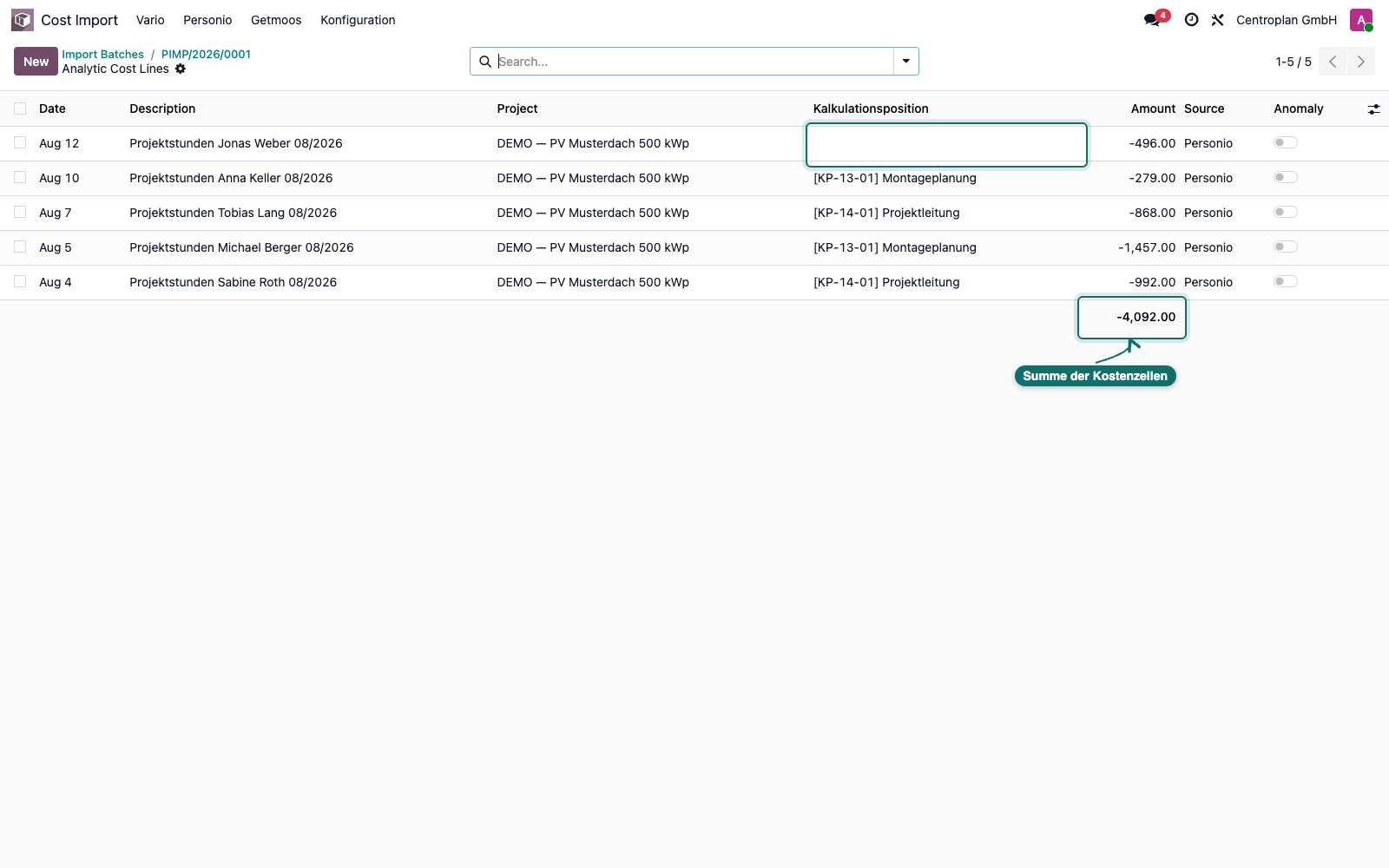Viewport: 1389px width, 868px height.
Task: Toggle Anomaly switch for Anna Keller row
Action: click(1286, 177)
